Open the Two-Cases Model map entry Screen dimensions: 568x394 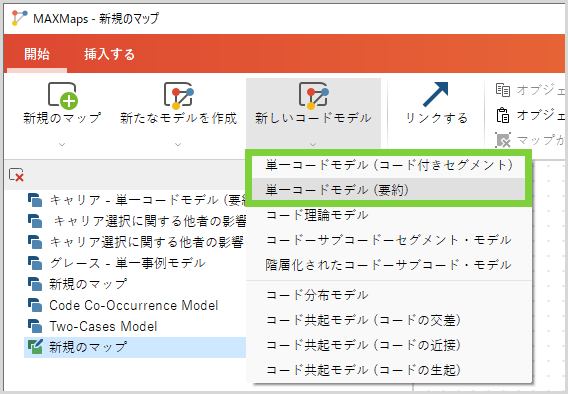pos(103,326)
